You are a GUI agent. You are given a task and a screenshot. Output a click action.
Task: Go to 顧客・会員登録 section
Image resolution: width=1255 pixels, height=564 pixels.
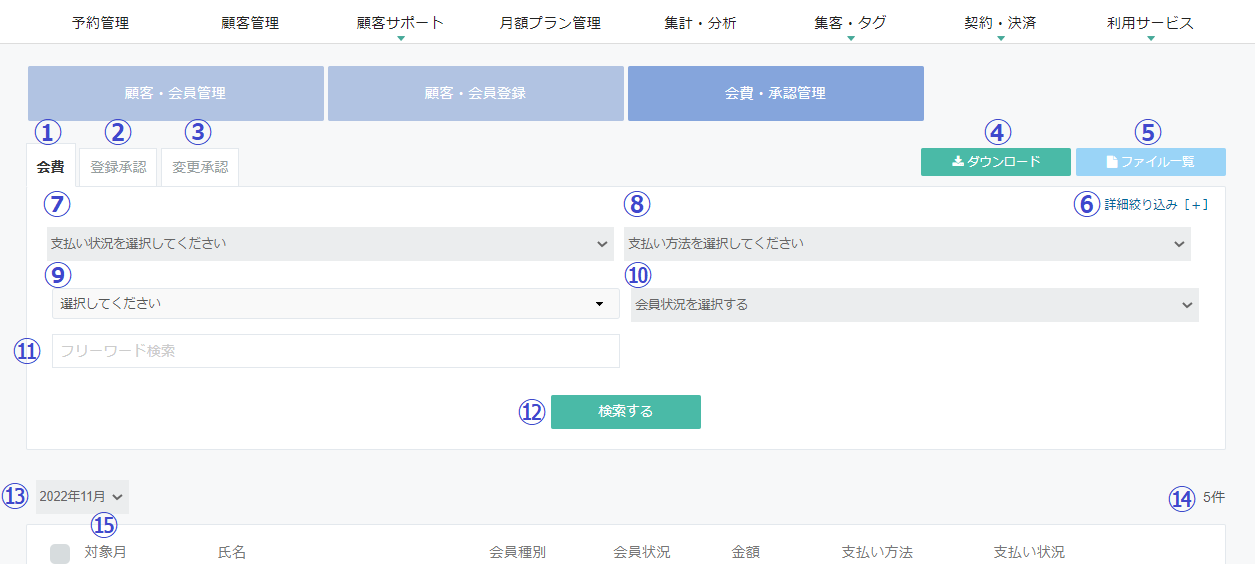coord(476,93)
